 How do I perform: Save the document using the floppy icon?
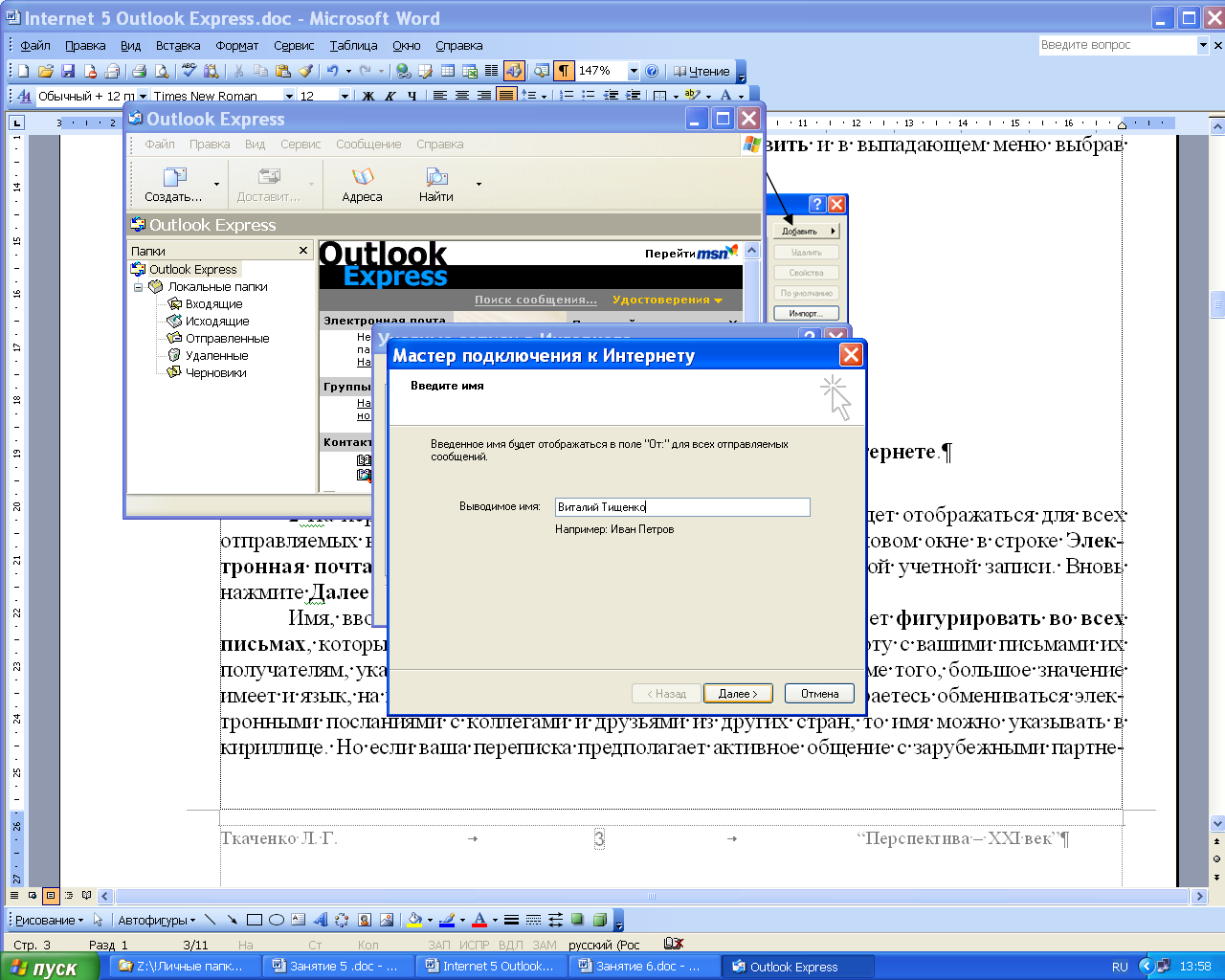point(68,71)
